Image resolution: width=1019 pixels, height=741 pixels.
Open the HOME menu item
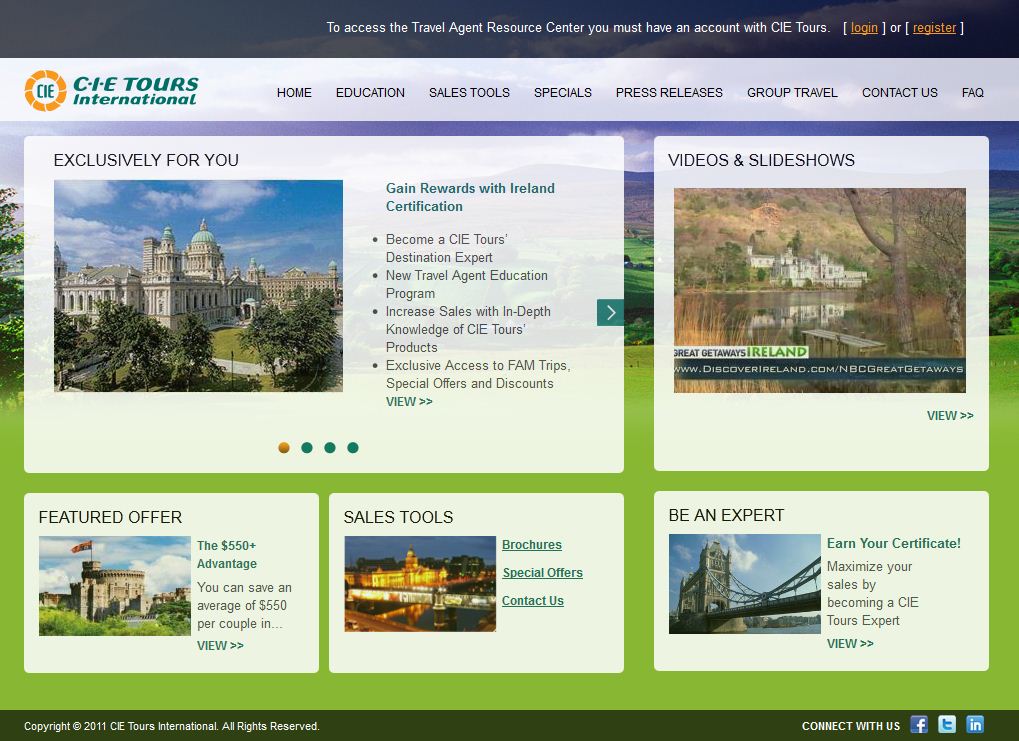click(x=294, y=93)
